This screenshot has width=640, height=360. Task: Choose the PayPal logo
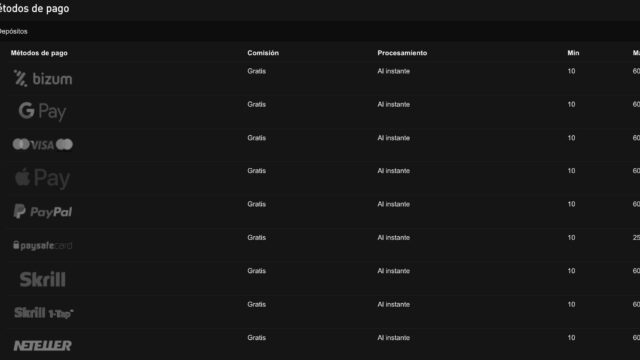pyautogui.click(x=42, y=211)
